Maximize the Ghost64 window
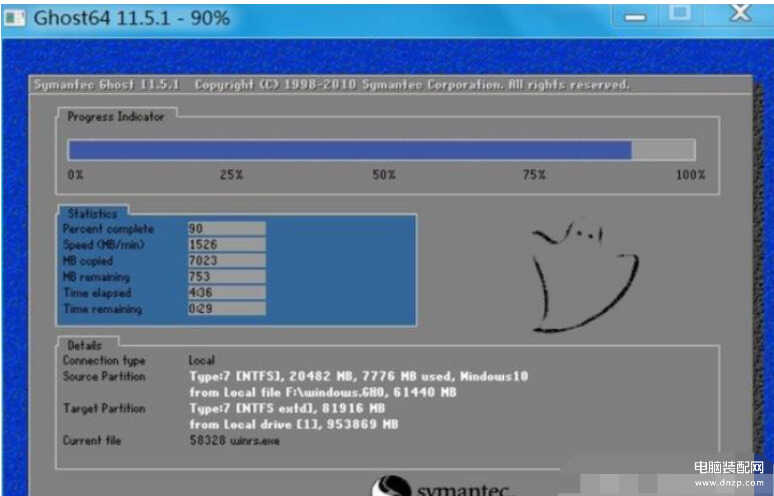Image resolution: width=774 pixels, height=496 pixels. tap(680, 13)
